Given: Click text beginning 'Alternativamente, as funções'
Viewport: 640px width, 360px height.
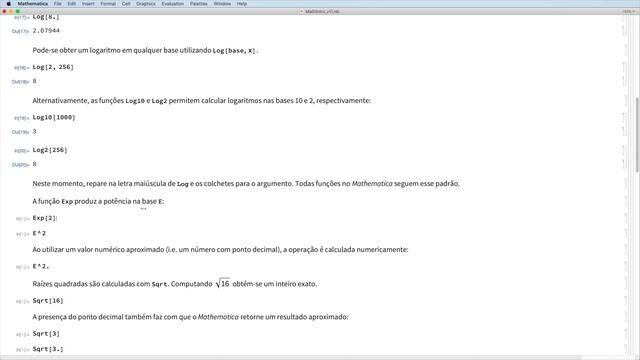Looking at the screenshot, I should click(x=202, y=100).
